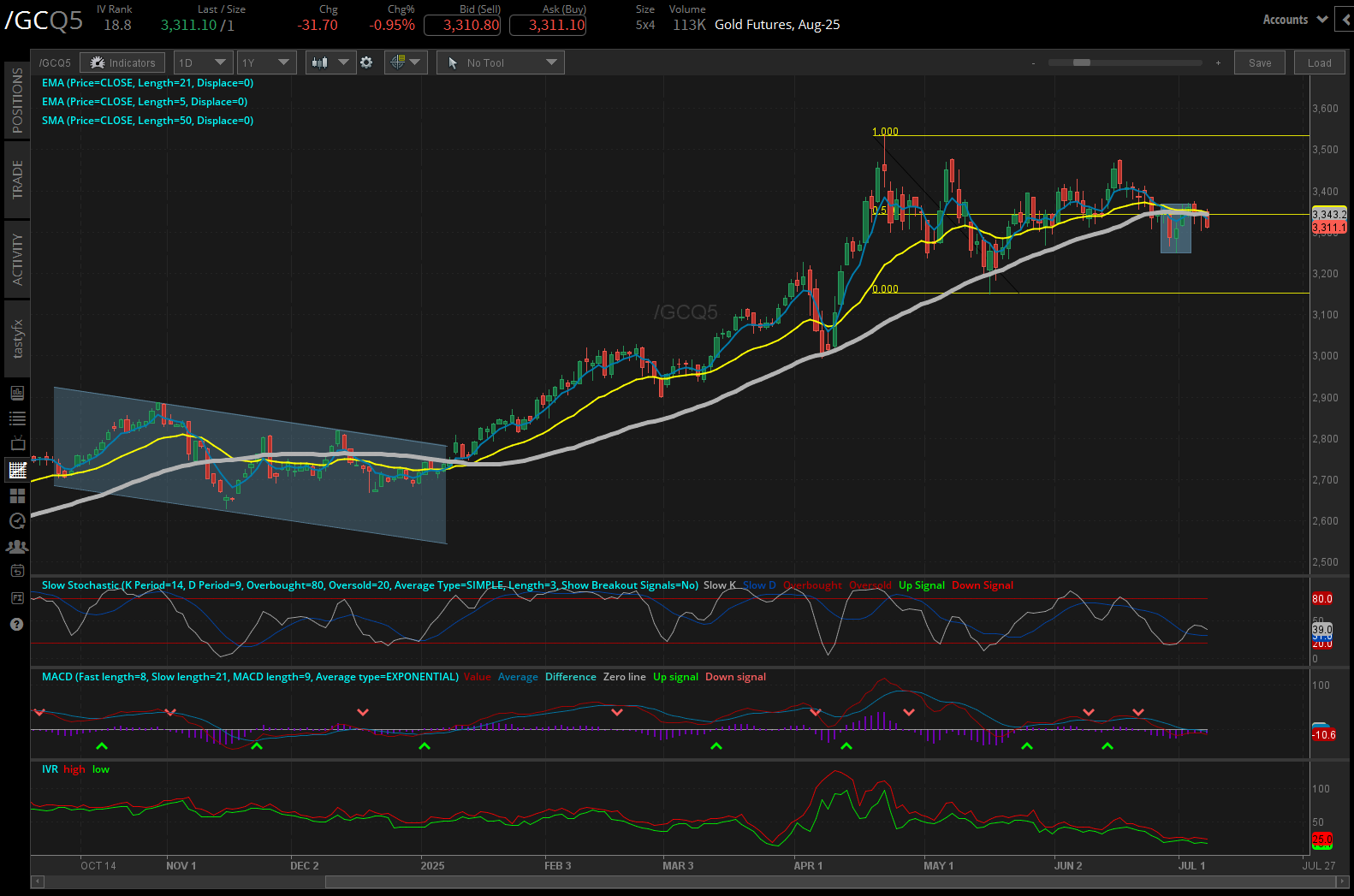This screenshot has width=1354, height=896.
Task: Click the question mark help icon
Action: pos(17,624)
